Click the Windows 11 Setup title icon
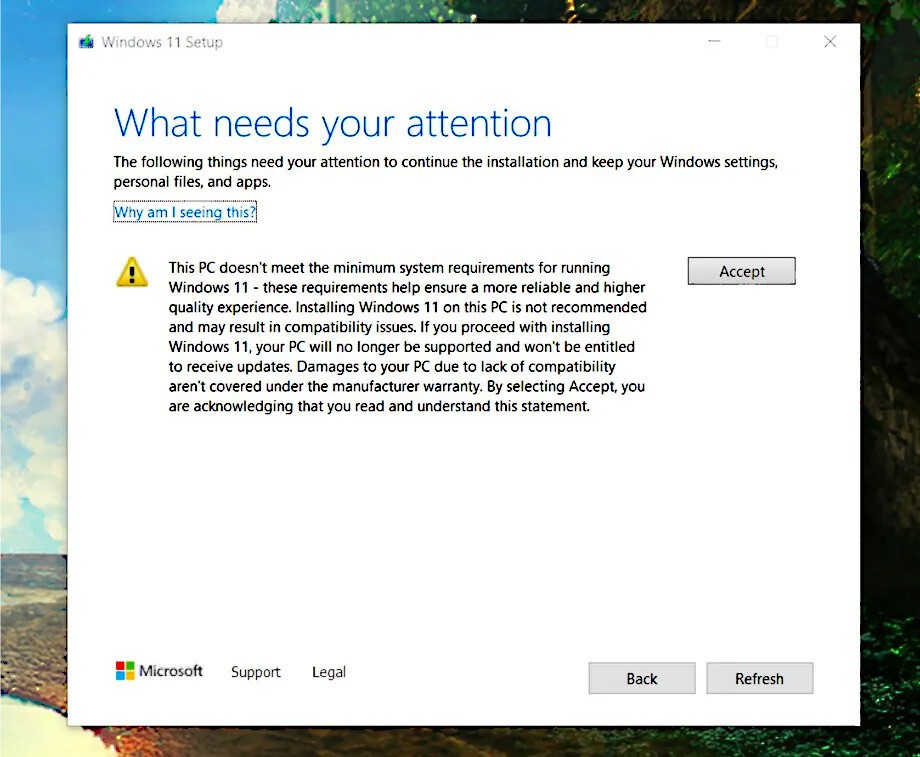The image size is (920, 757). pyautogui.click(x=86, y=42)
